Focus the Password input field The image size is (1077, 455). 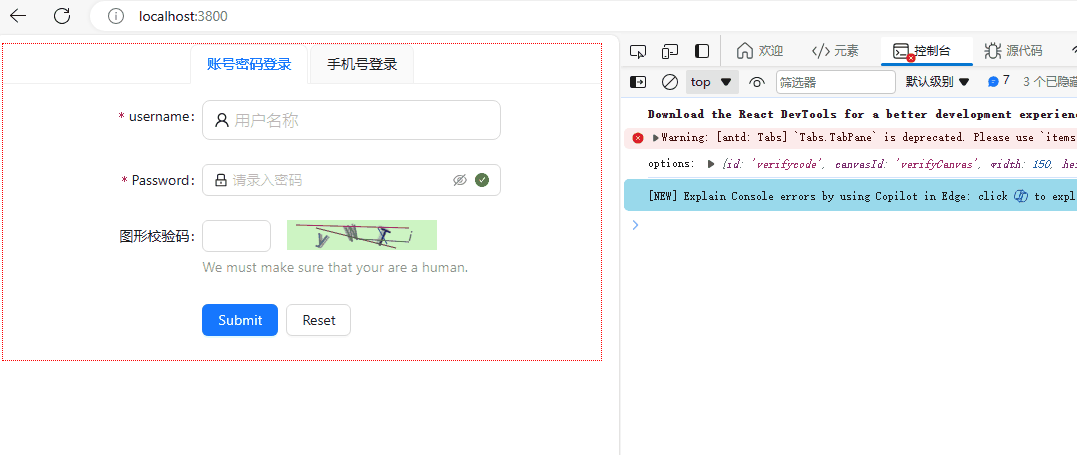pyautogui.click(x=351, y=180)
